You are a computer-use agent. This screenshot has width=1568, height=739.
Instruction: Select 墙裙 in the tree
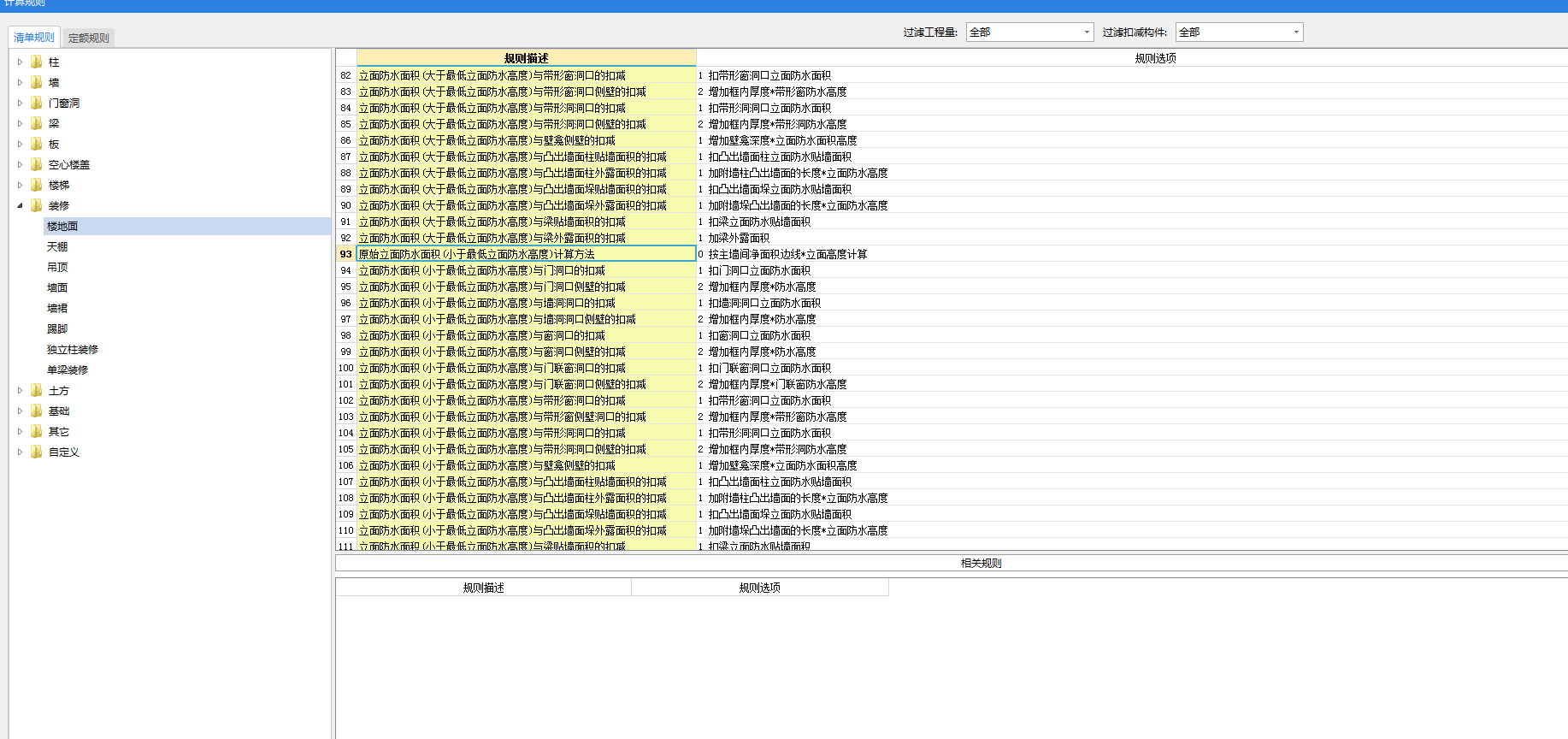[x=57, y=308]
